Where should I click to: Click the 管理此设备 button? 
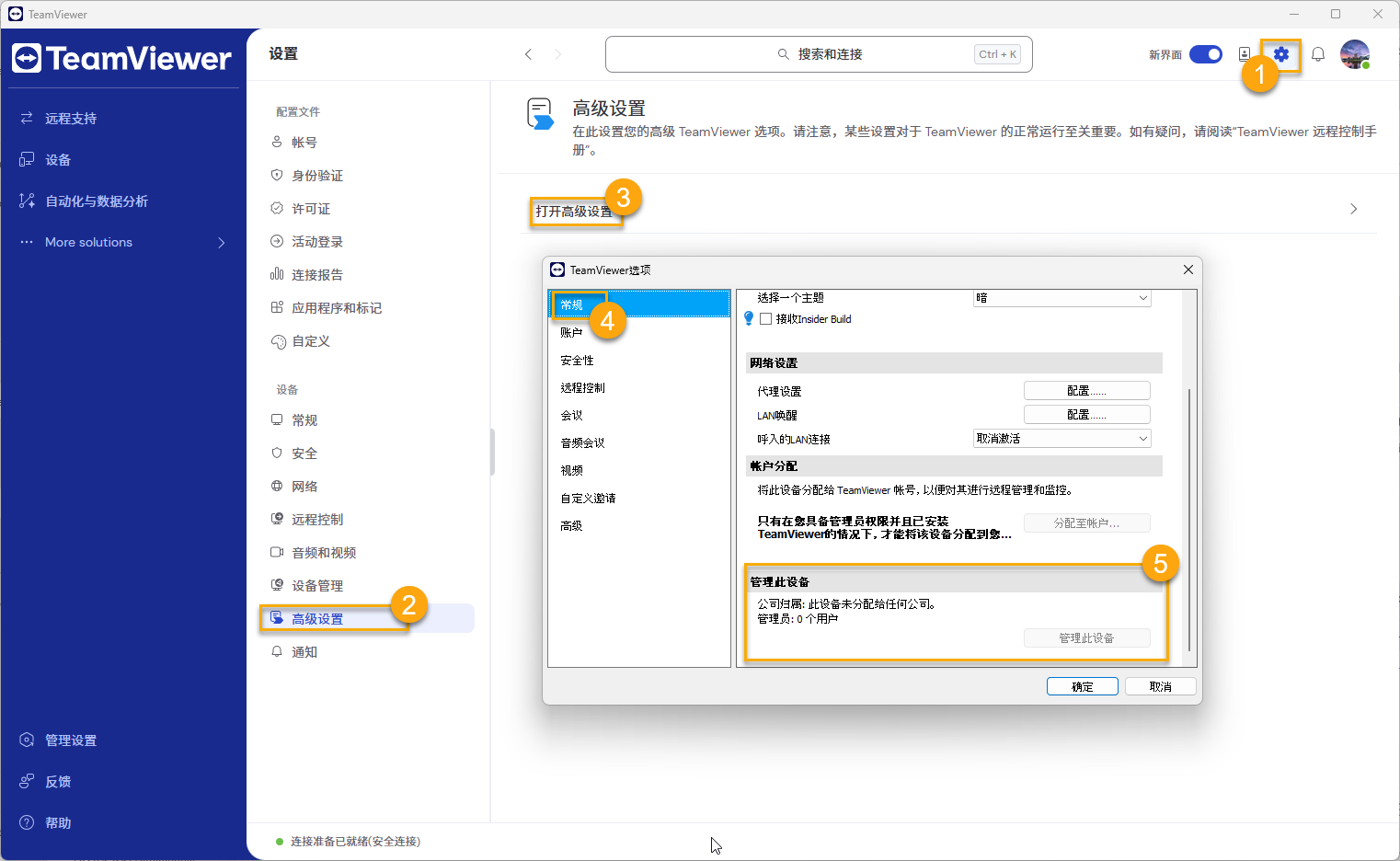[1087, 637]
